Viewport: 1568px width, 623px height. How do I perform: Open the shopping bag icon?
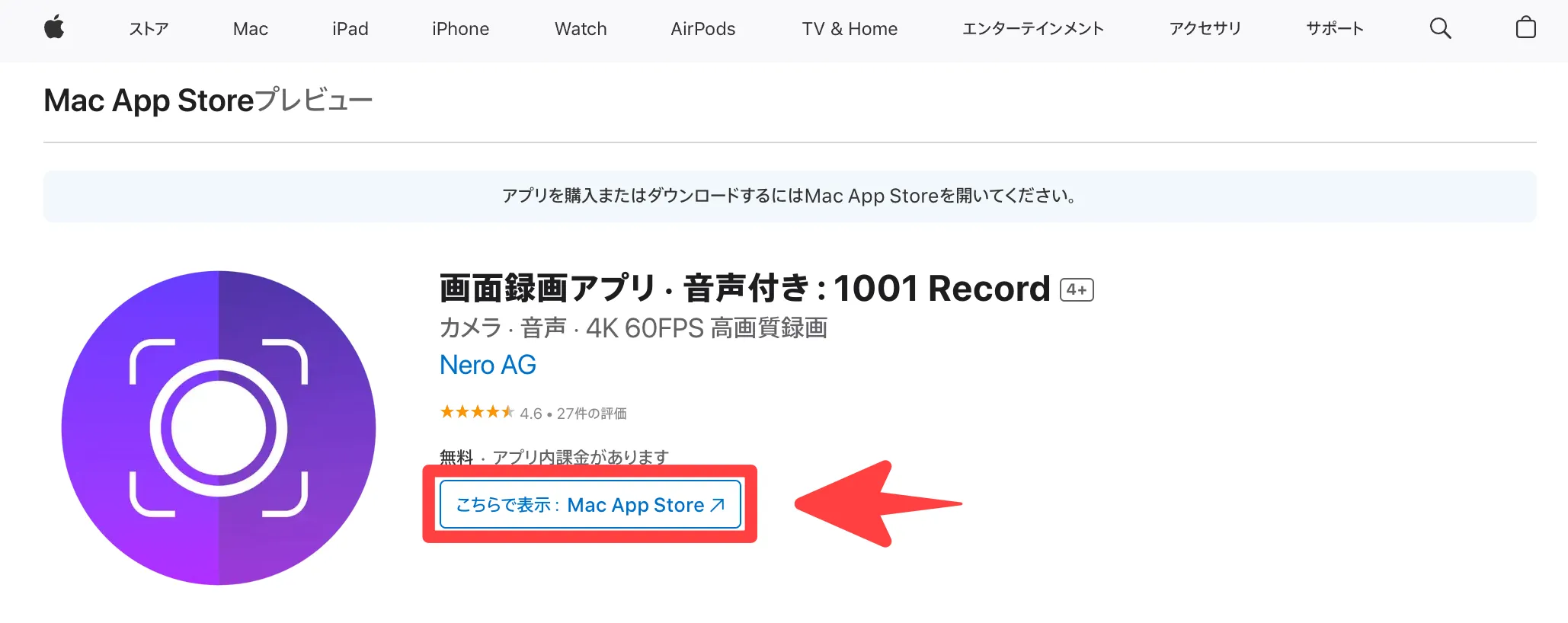click(x=1525, y=28)
